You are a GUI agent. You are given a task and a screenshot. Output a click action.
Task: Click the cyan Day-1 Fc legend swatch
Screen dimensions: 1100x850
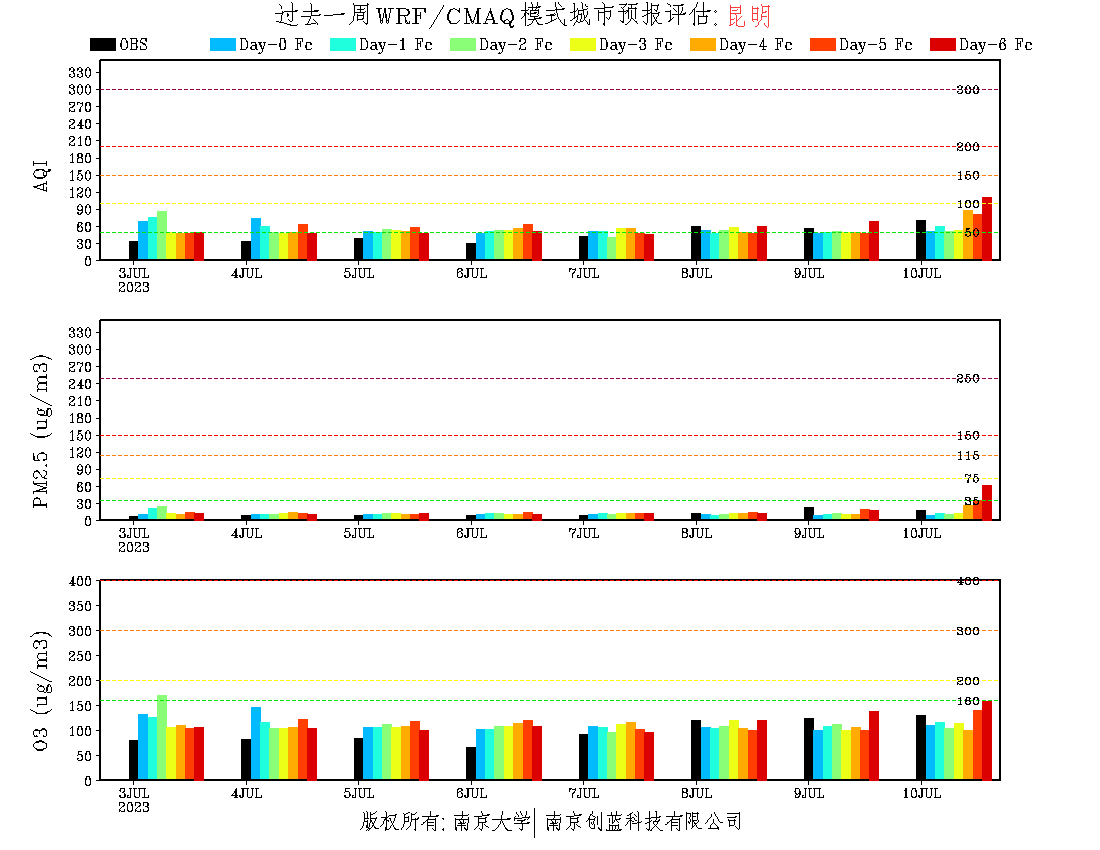pyautogui.click(x=343, y=44)
